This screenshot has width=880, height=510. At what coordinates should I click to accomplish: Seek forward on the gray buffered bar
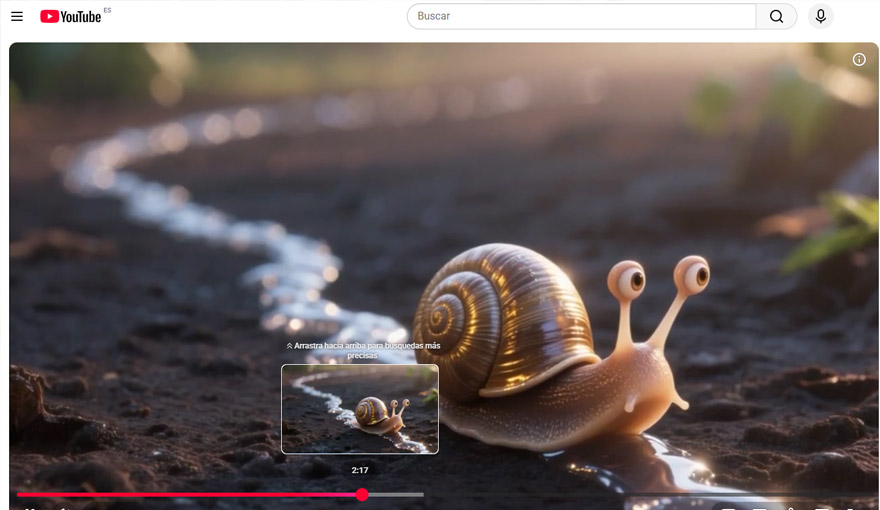click(395, 494)
